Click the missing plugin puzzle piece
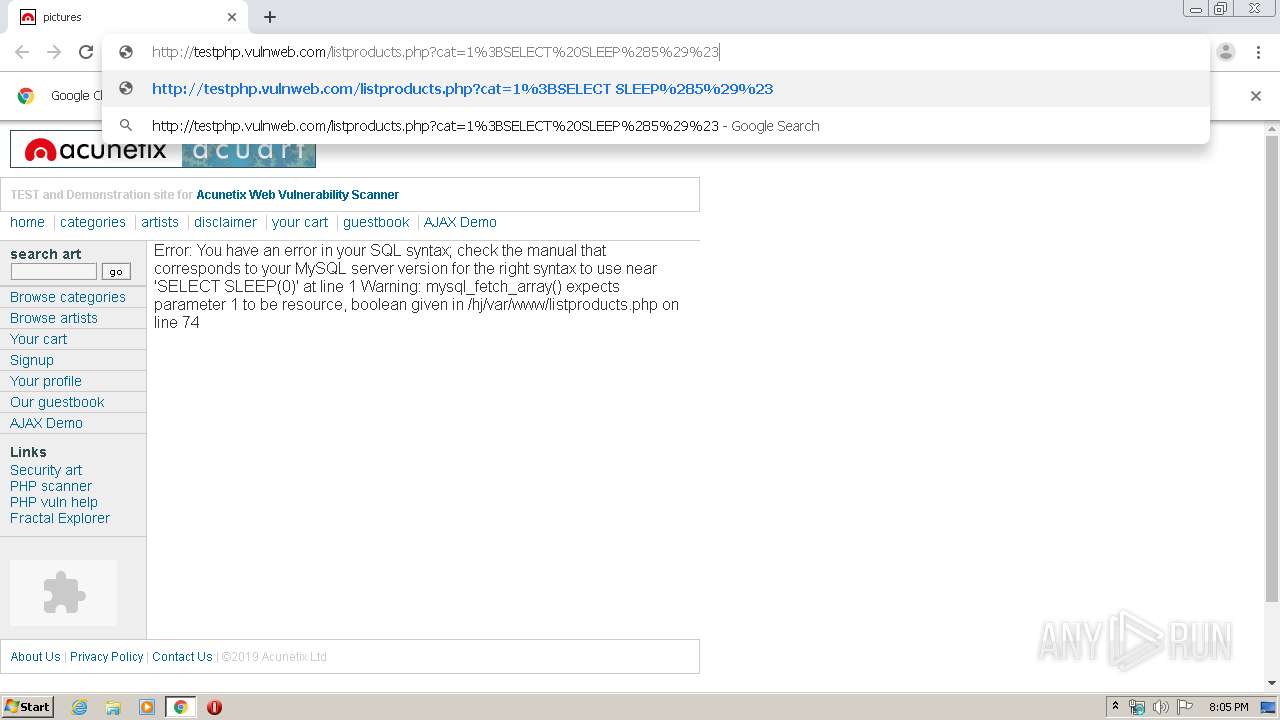Screen dimensions: 1280x720 coord(64,593)
